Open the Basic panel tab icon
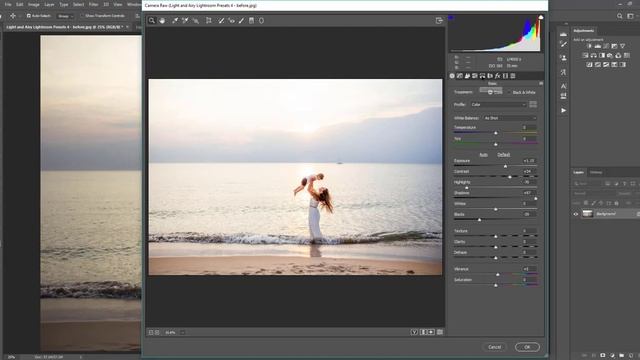This screenshot has width=640, height=360. point(452,76)
